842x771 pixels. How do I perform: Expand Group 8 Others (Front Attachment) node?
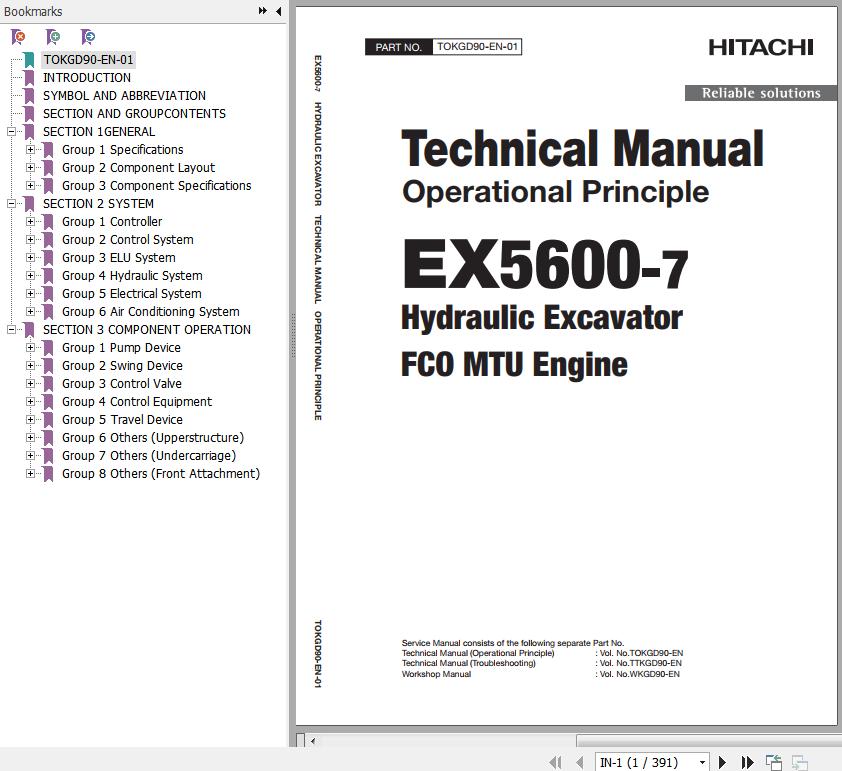pos(31,473)
